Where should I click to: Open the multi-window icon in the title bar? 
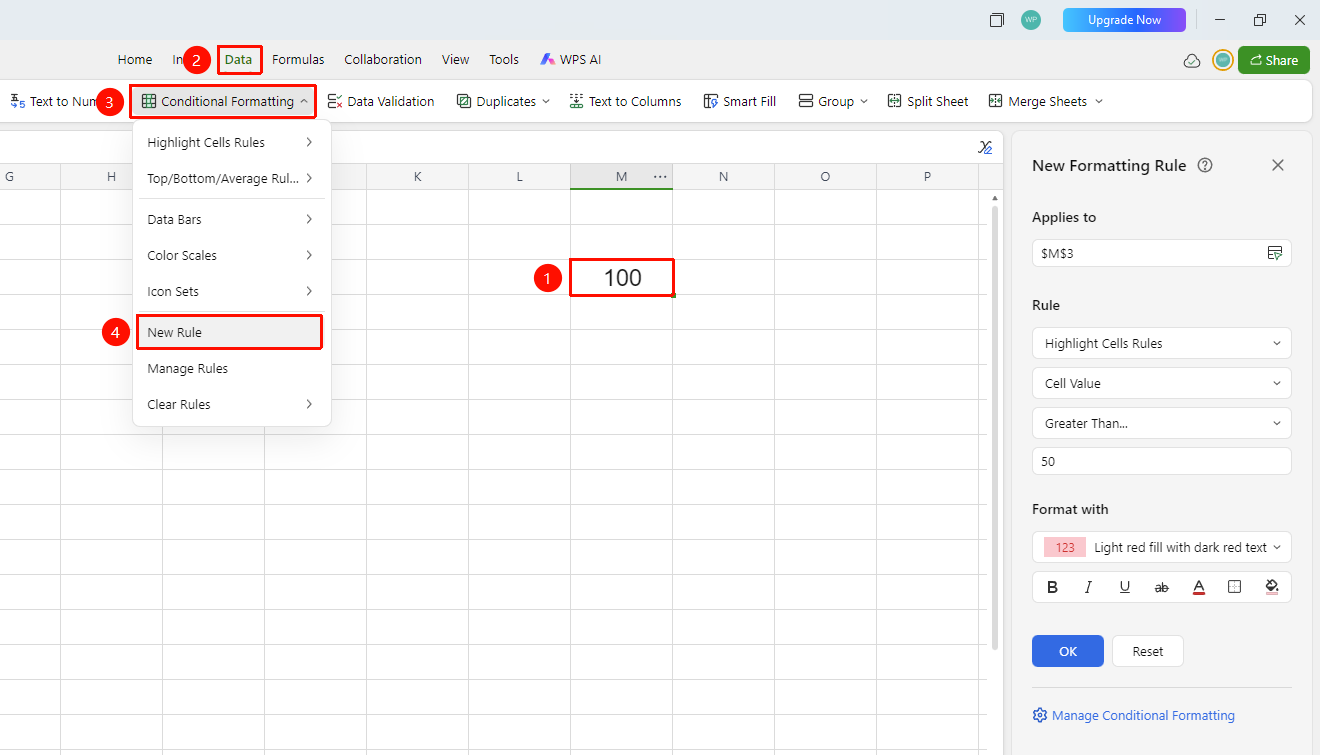[996, 20]
